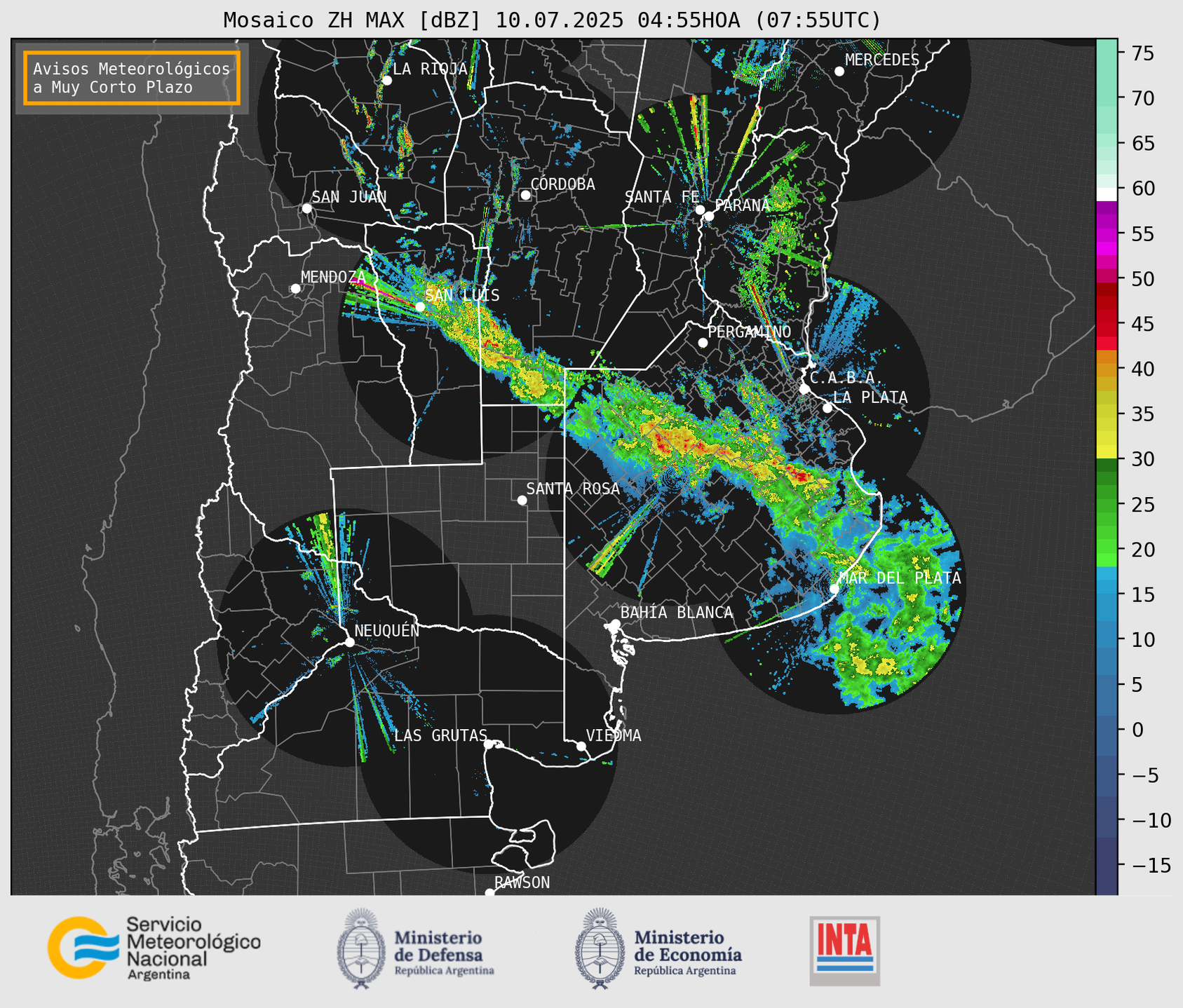This screenshot has height=1008, width=1183.
Task: Click the SANTA ROSA city marker dot
Action: [522, 500]
